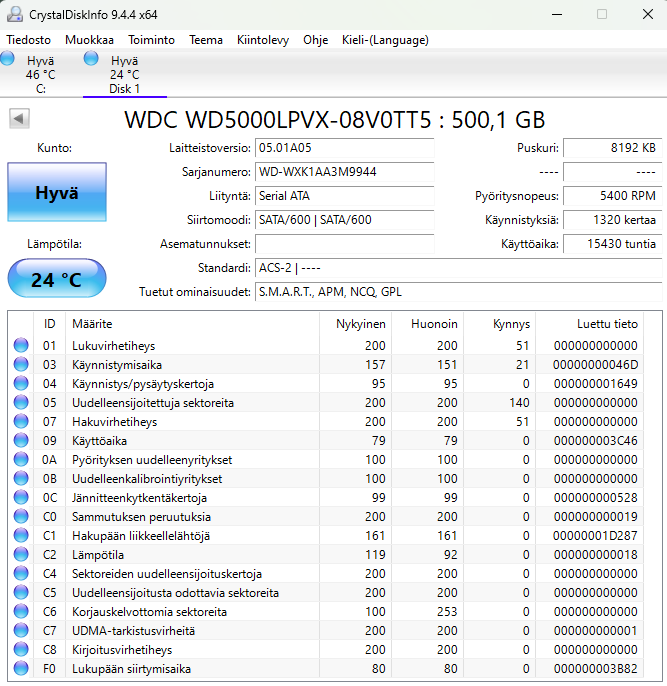Click the previous disk arrow button
This screenshot has height=686, width=667.
[x=18, y=119]
